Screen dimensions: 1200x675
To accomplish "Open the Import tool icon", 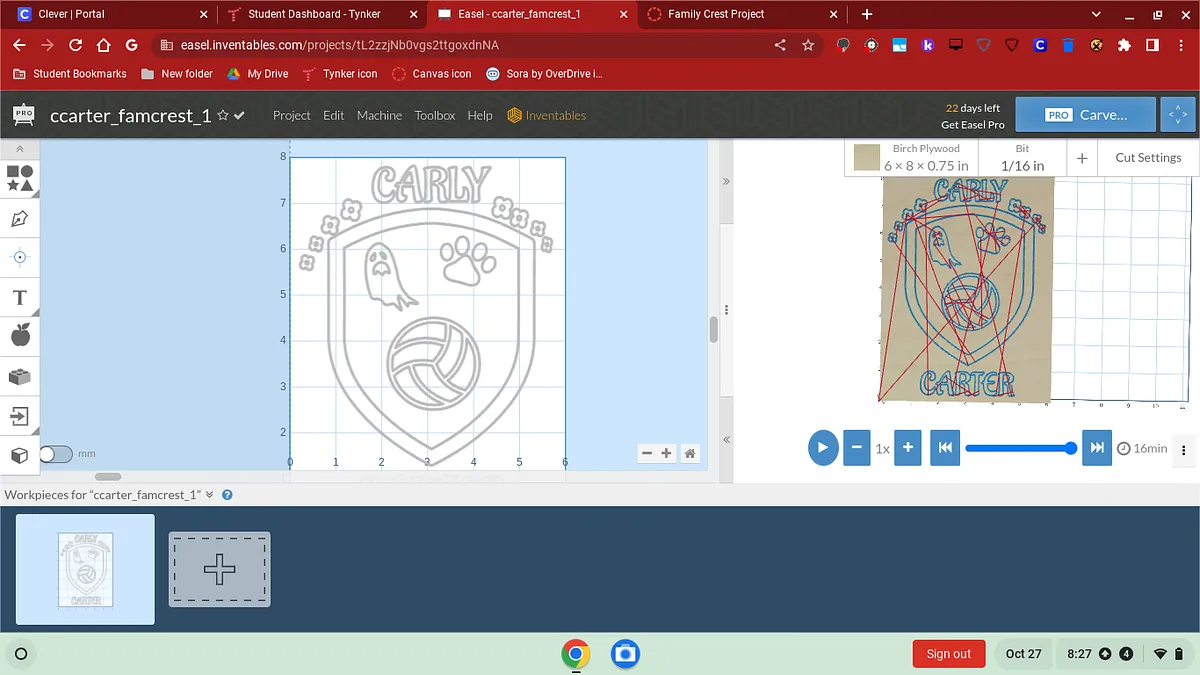I will pos(20,416).
